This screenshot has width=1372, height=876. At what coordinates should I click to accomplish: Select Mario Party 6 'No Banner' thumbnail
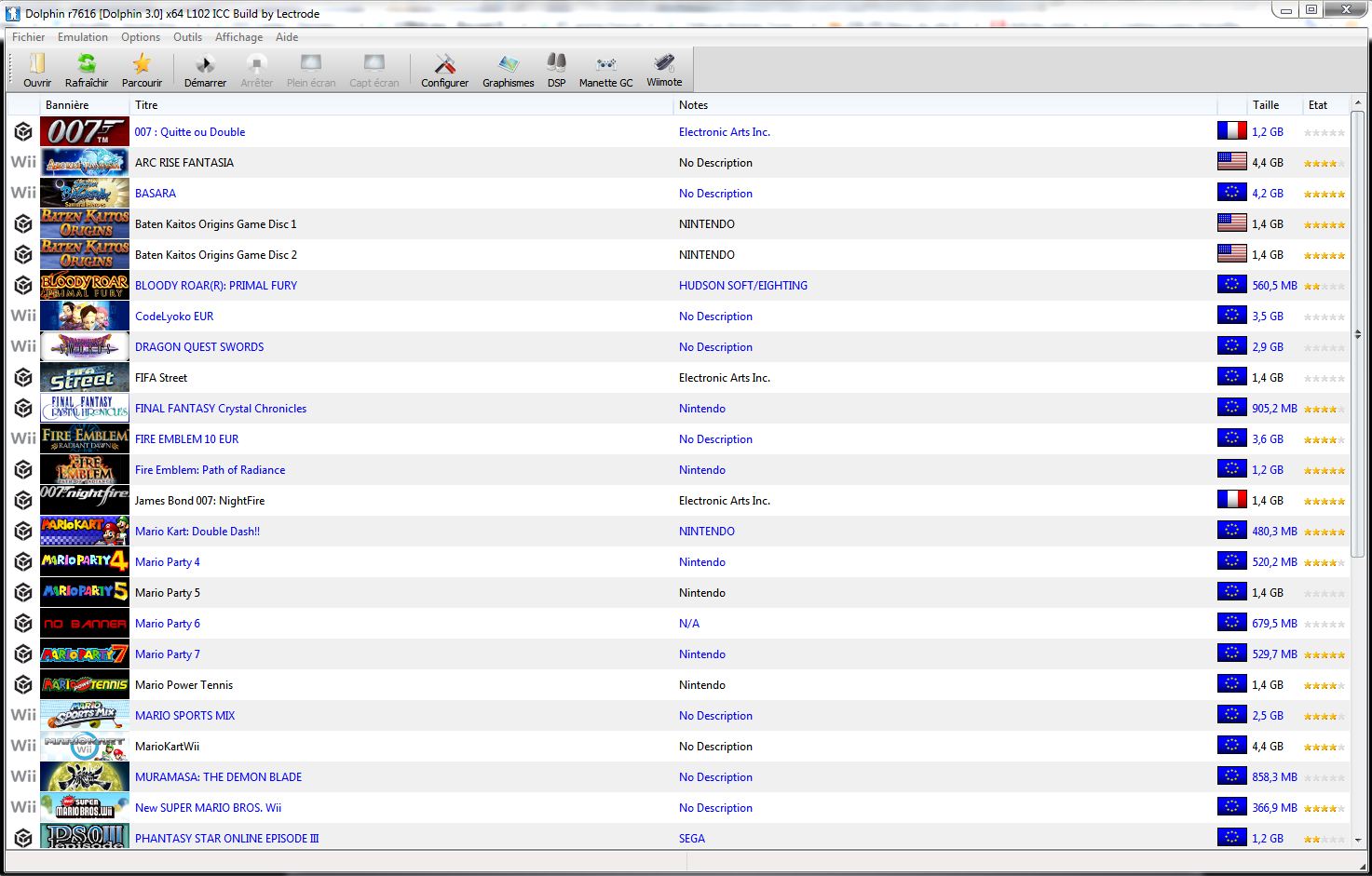[85, 624]
